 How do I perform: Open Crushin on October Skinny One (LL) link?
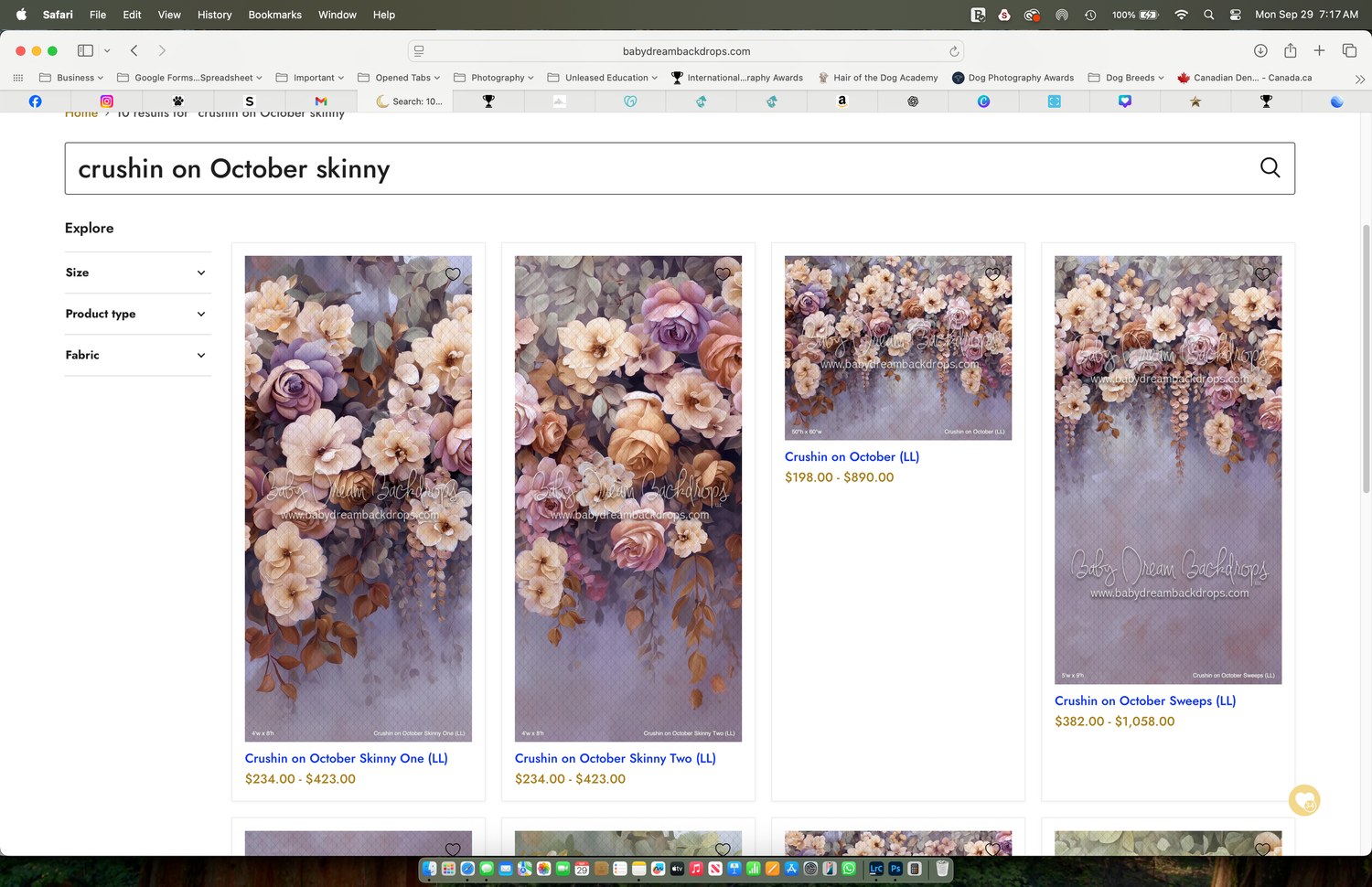pos(347,758)
